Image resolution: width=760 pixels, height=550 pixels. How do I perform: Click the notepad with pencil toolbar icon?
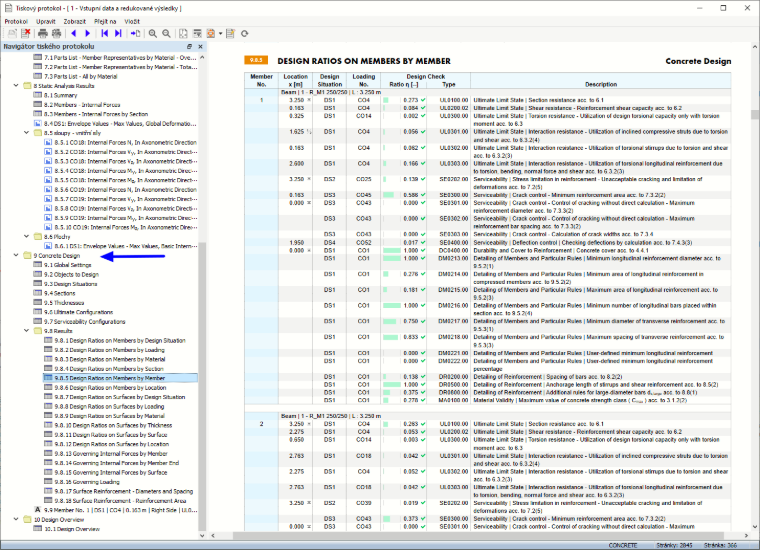click(x=230, y=33)
